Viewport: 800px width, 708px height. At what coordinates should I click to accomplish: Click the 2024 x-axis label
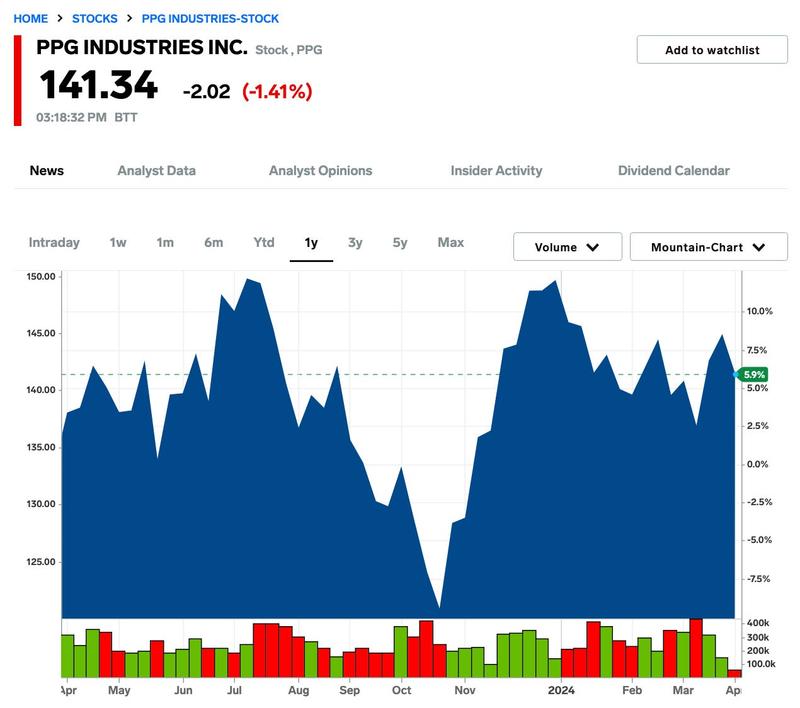tap(561, 690)
